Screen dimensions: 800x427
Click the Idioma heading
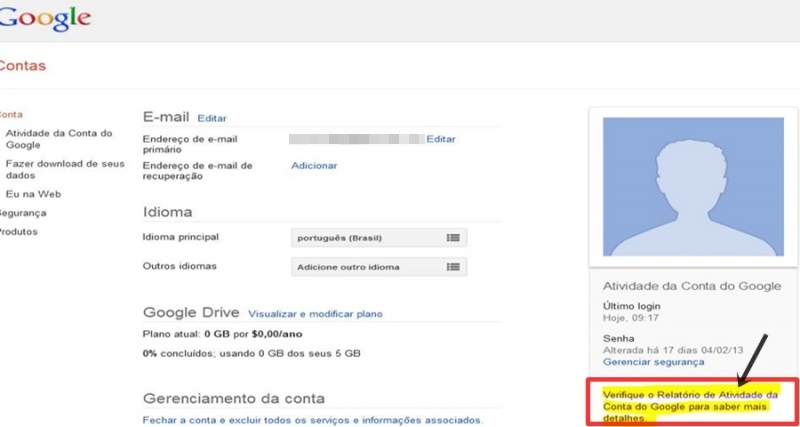click(x=167, y=212)
